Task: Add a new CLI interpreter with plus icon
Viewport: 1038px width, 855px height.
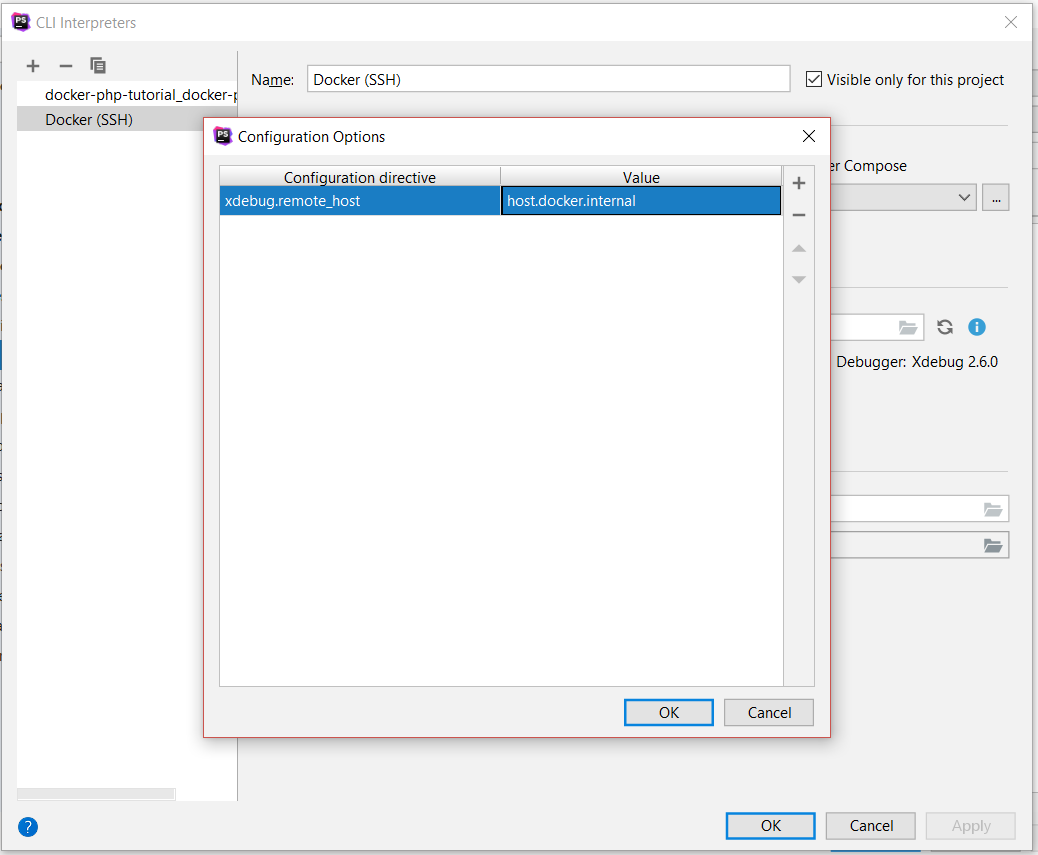Action: [33, 66]
